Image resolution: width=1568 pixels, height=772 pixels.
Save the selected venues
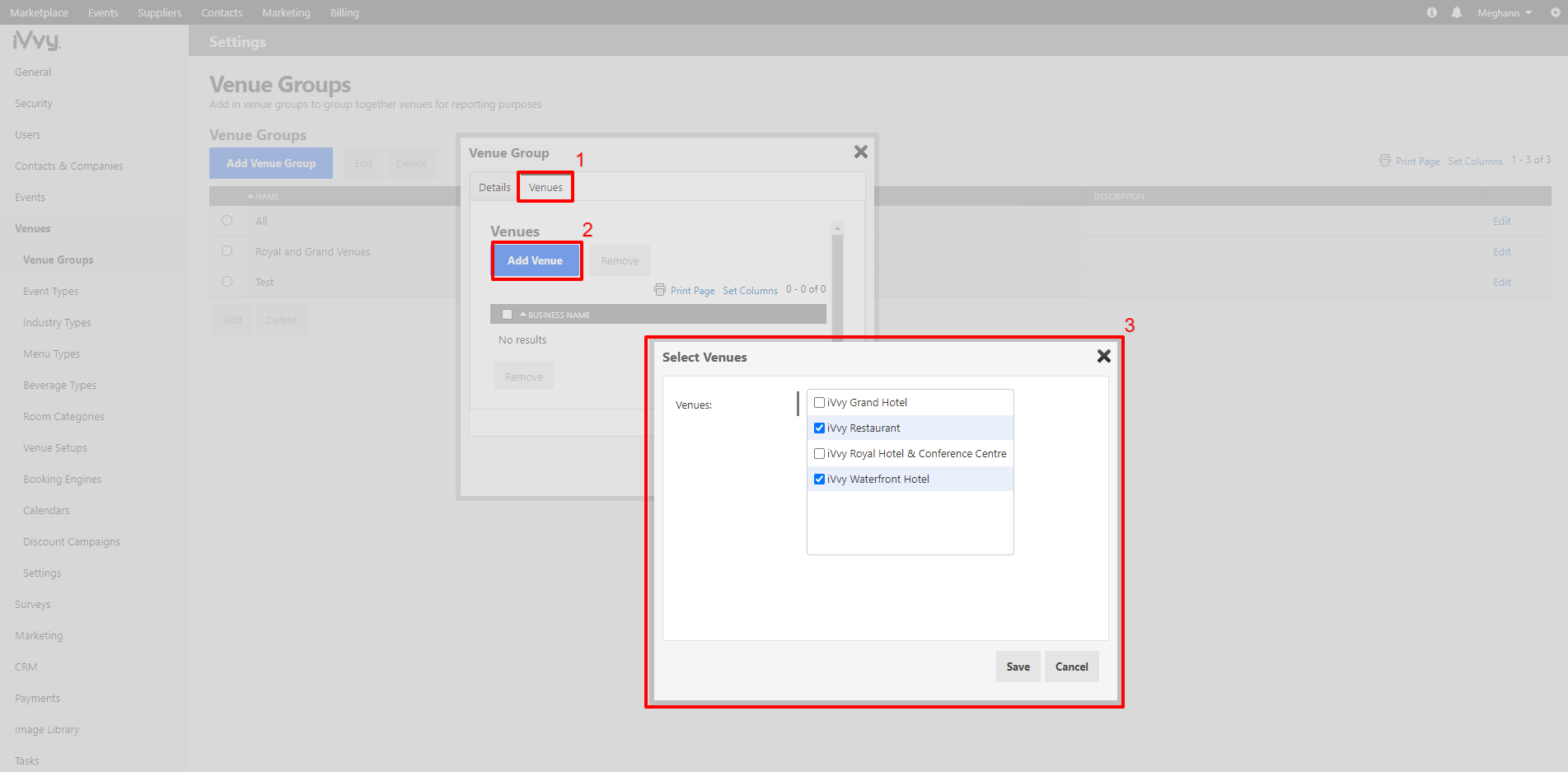point(1018,667)
